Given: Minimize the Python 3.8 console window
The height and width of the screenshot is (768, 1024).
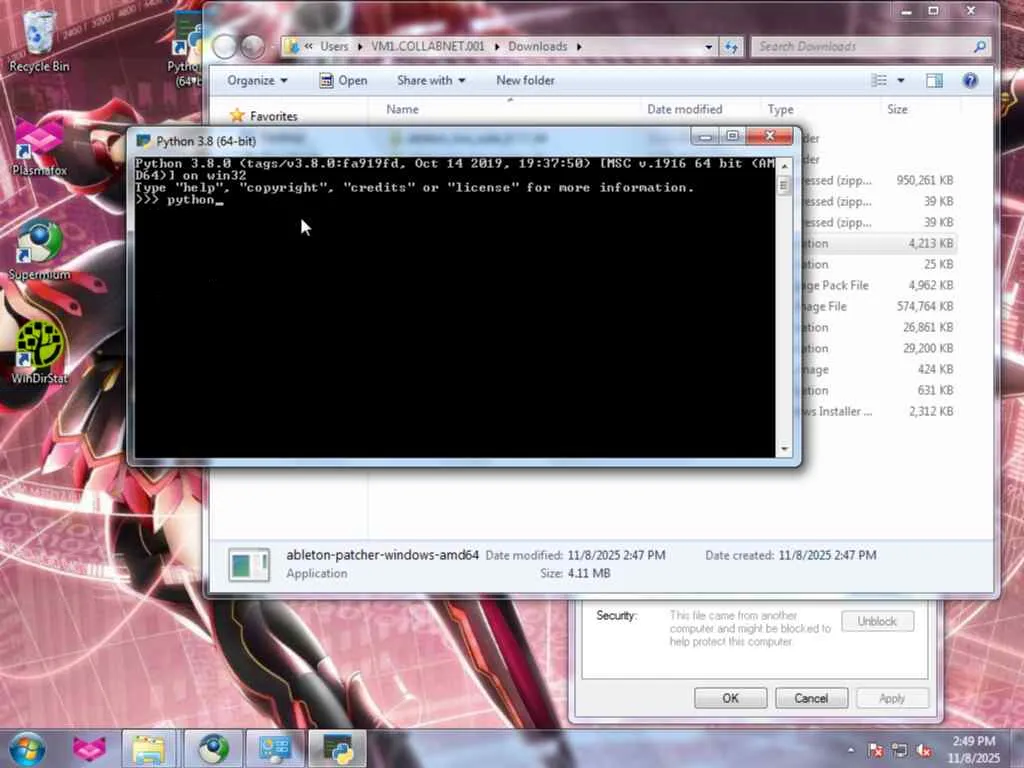Looking at the screenshot, I should pos(705,136).
